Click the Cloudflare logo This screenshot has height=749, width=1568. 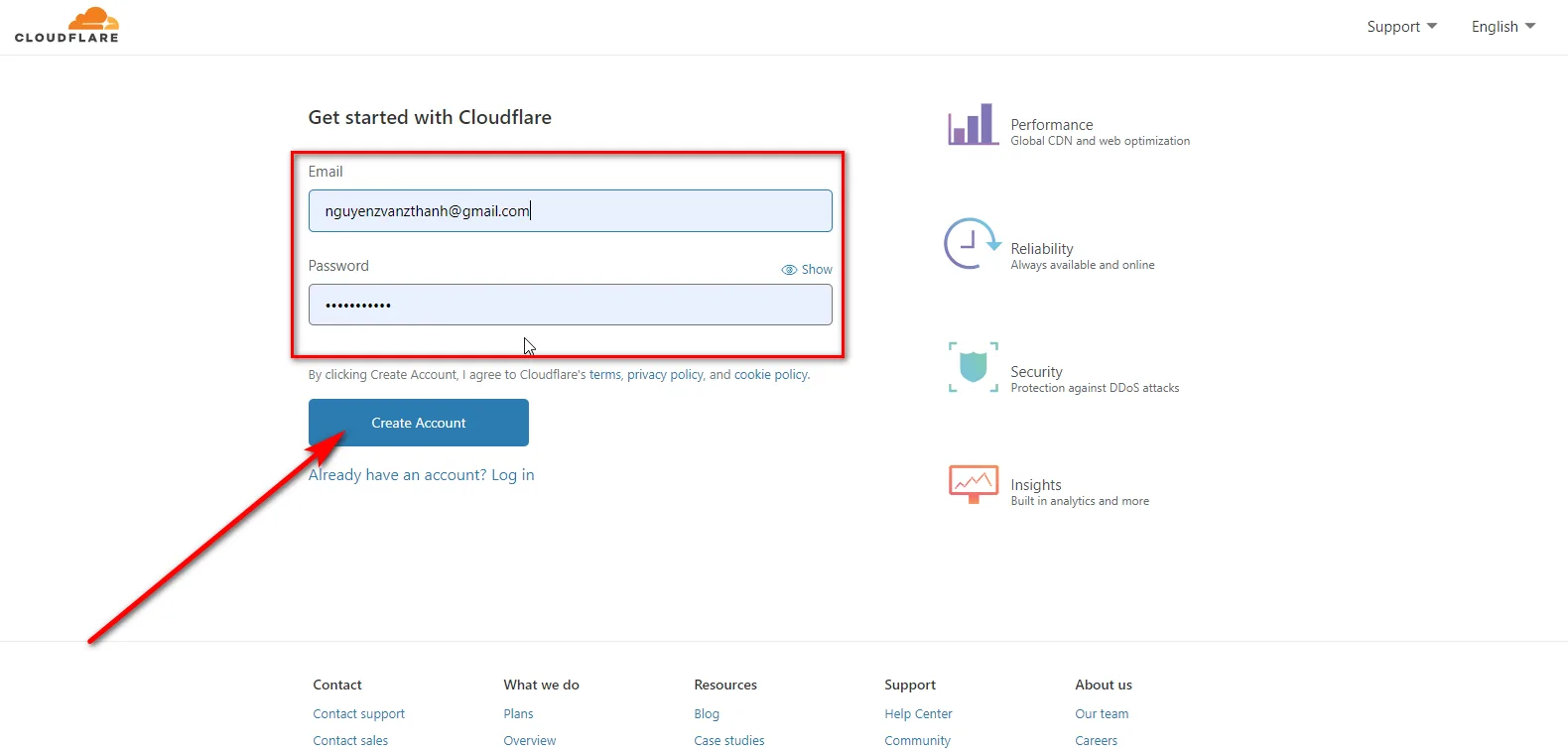coord(66,26)
